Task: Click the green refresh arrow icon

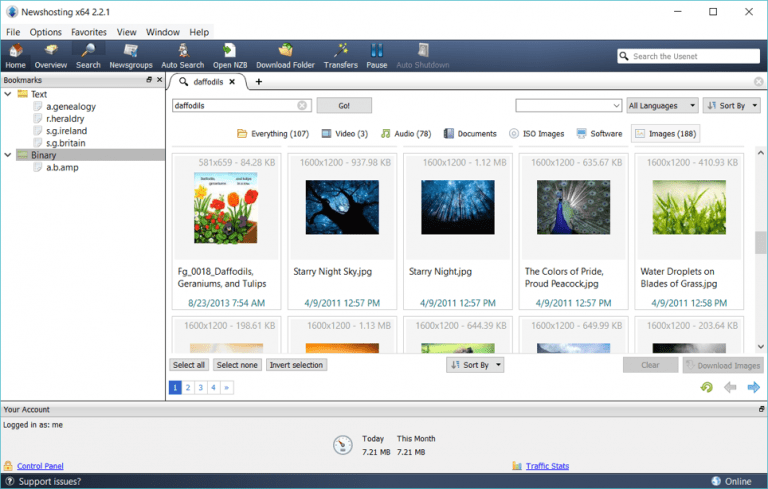Action: pos(706,388)
